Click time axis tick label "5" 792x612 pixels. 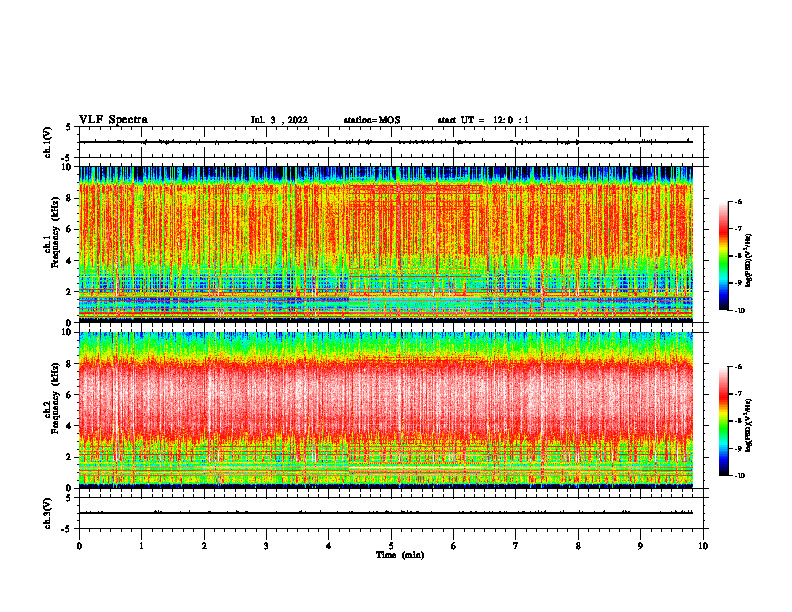pos(391,546)
